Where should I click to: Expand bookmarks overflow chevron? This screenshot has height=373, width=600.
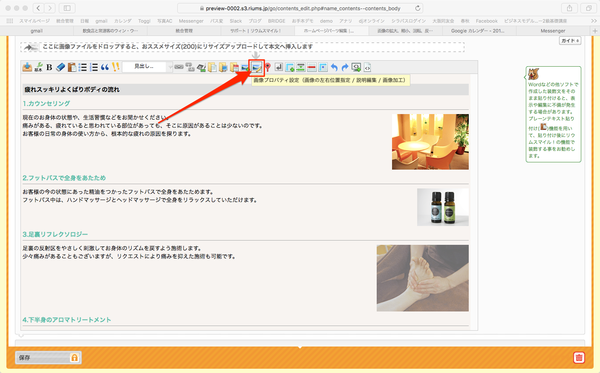tap(594, 21)
